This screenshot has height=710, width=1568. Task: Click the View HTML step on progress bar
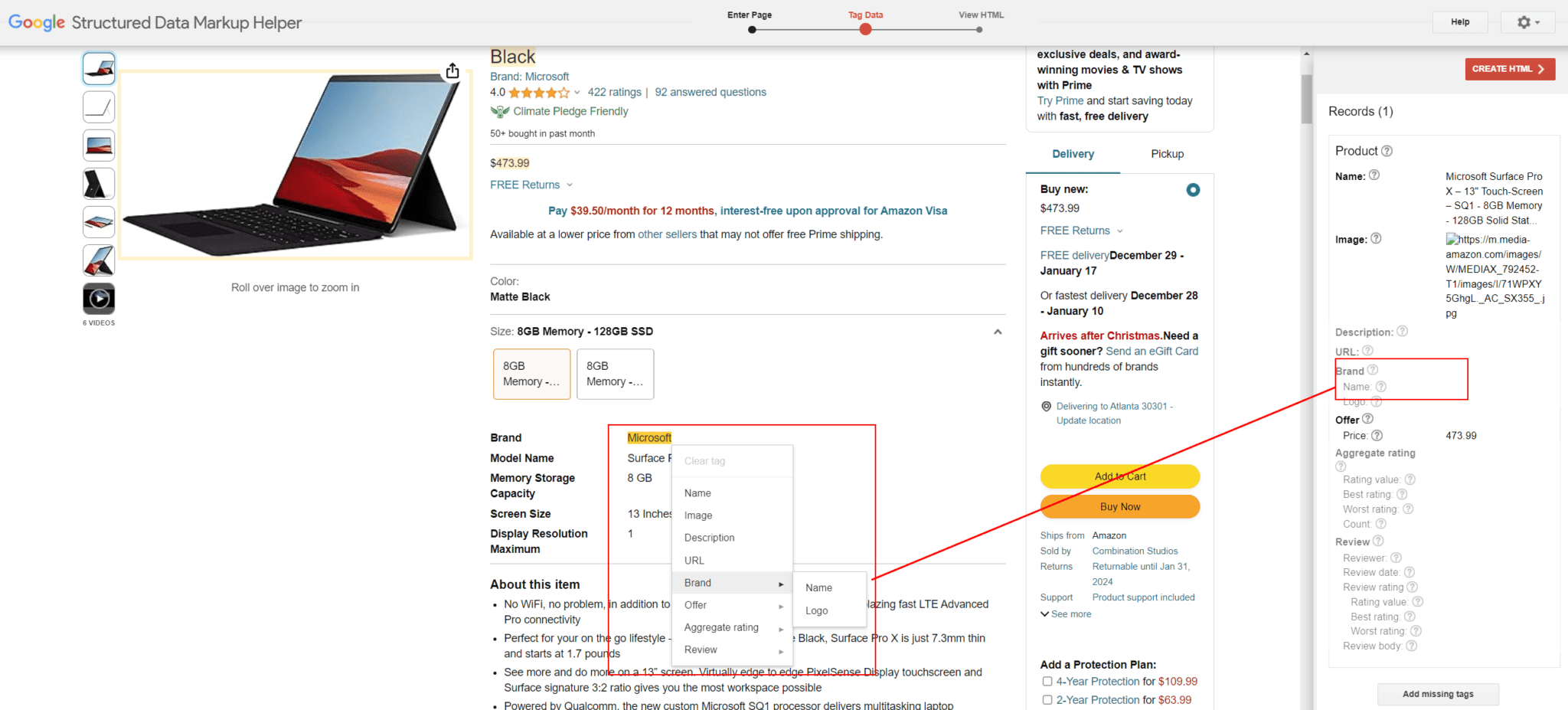979,29
